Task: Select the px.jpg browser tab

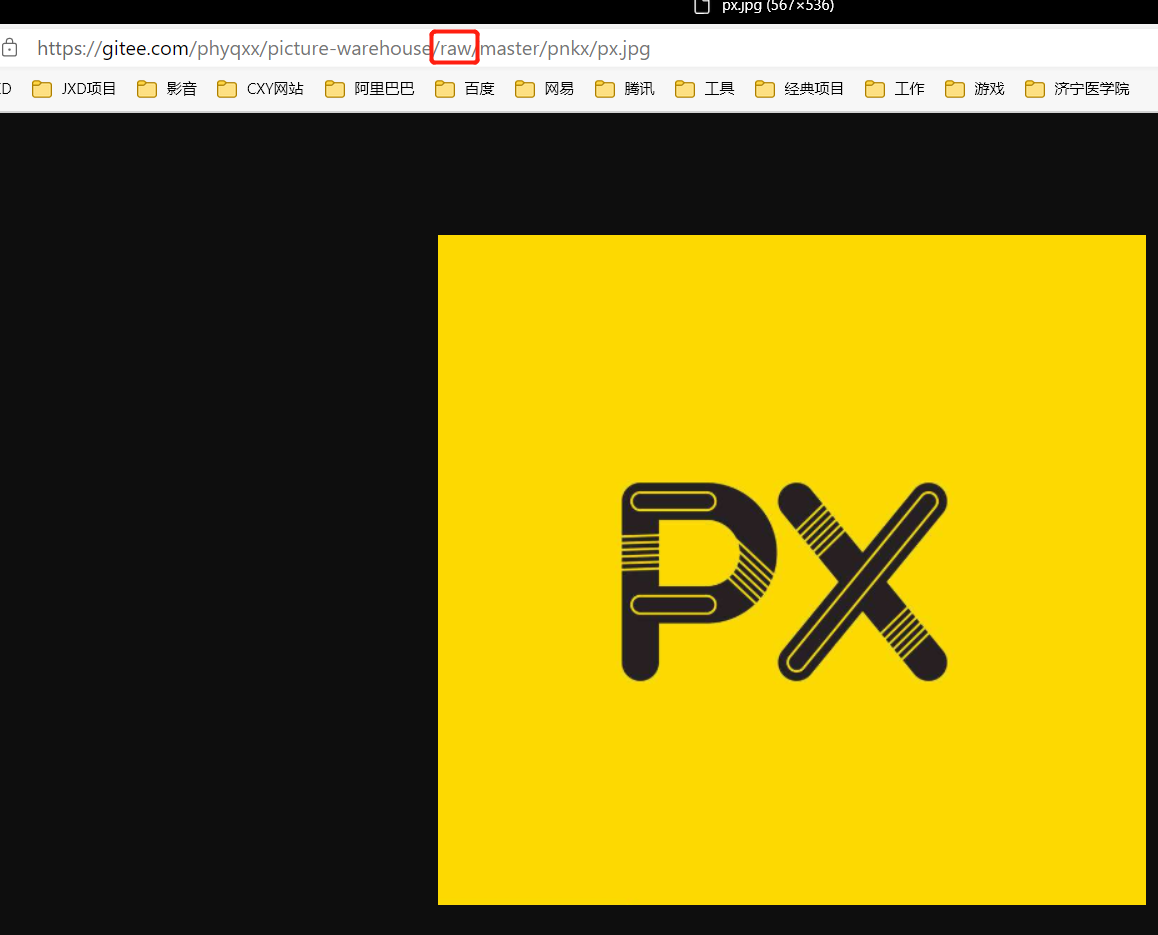Action: (764, 7)
